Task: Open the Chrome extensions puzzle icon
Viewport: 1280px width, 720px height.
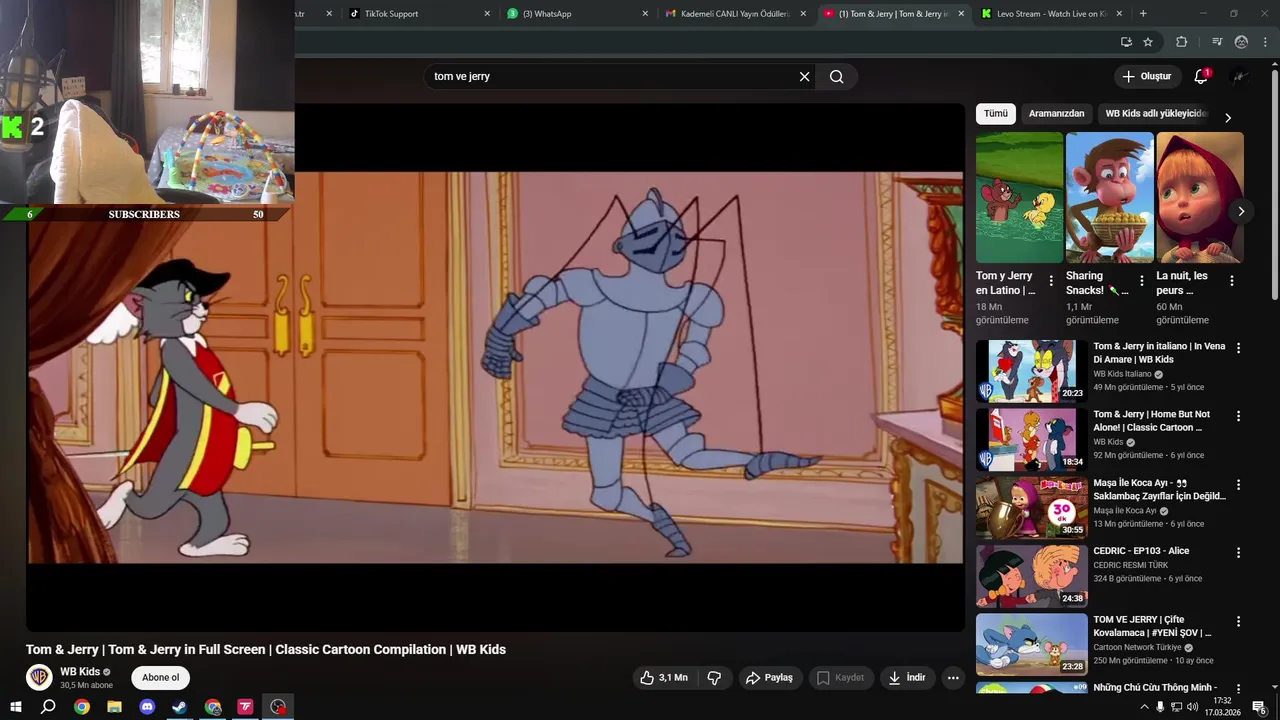Action: point(1182,42)
